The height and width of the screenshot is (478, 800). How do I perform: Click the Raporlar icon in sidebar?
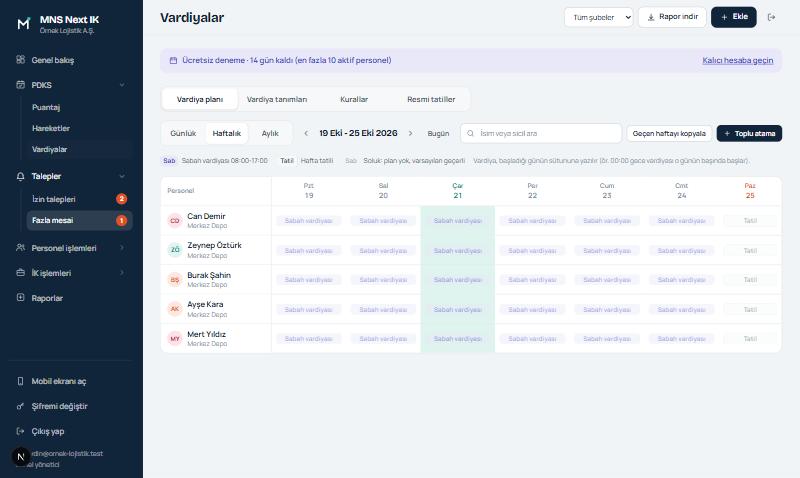20,297
